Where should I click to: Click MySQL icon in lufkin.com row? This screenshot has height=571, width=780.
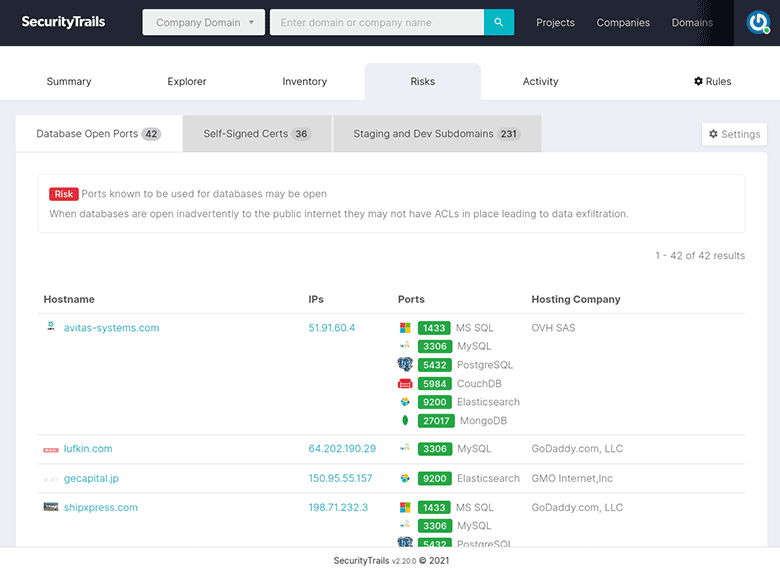click(405, 448)
